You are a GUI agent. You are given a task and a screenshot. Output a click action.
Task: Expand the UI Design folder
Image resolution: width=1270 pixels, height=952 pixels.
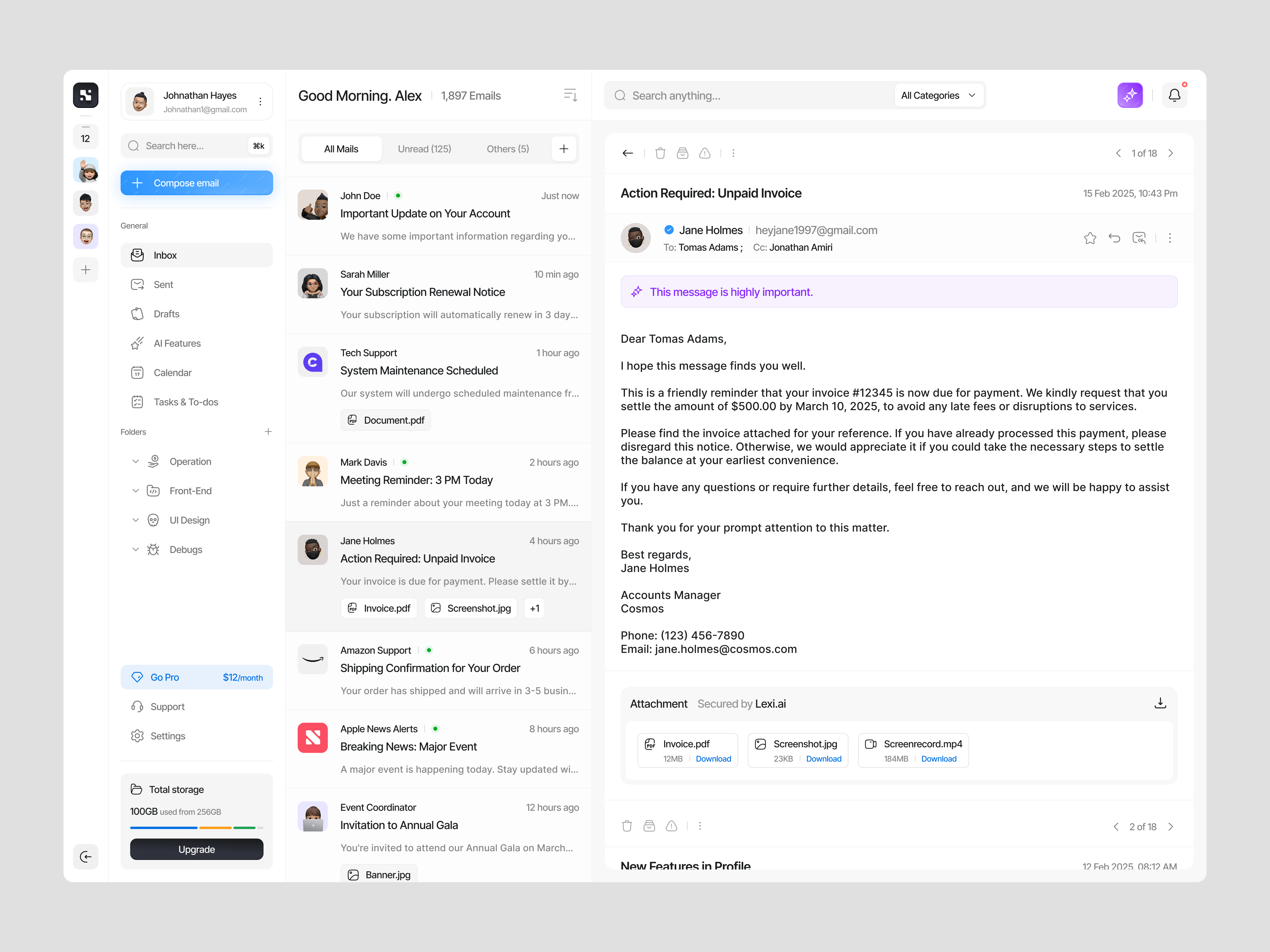[135, 520]
